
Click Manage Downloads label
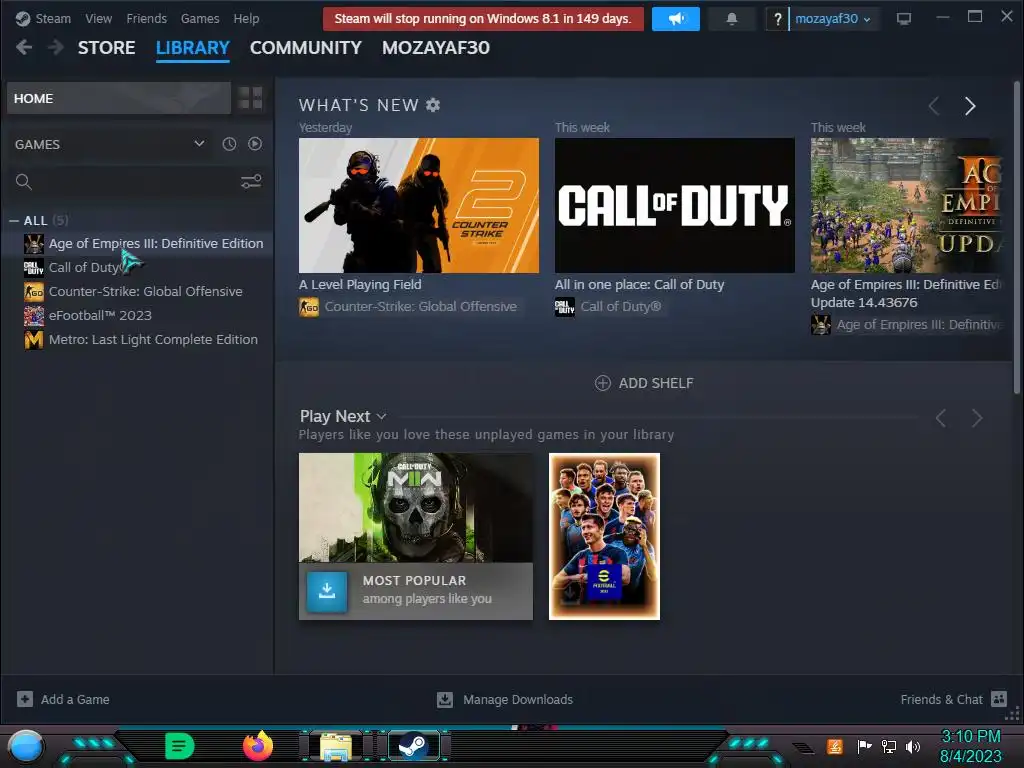click(x=518, y=699)
